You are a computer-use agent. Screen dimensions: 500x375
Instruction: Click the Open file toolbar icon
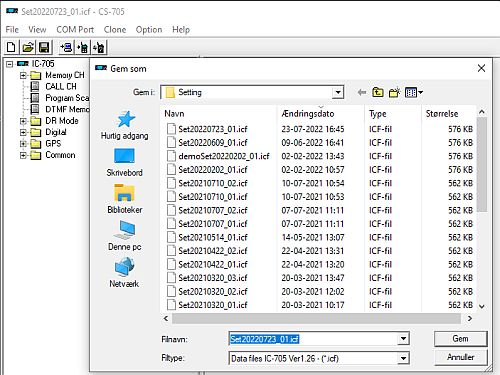coord(28,48)
